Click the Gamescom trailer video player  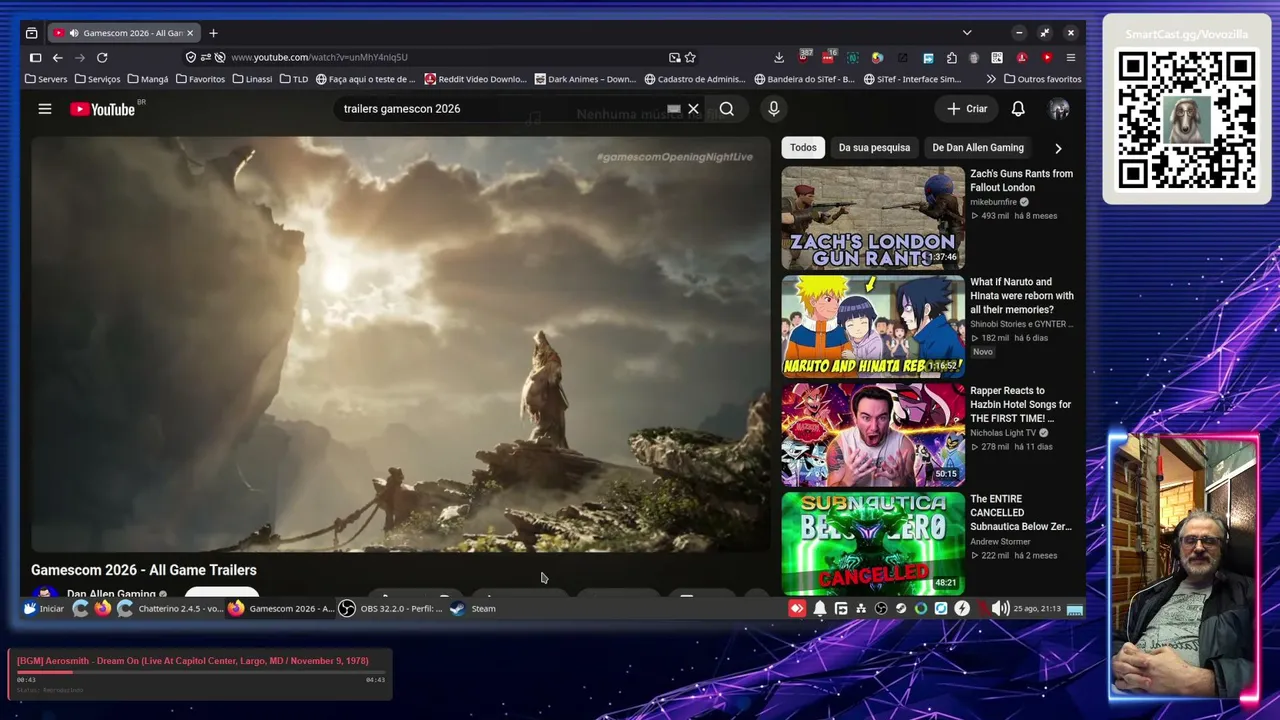(400, 344)
